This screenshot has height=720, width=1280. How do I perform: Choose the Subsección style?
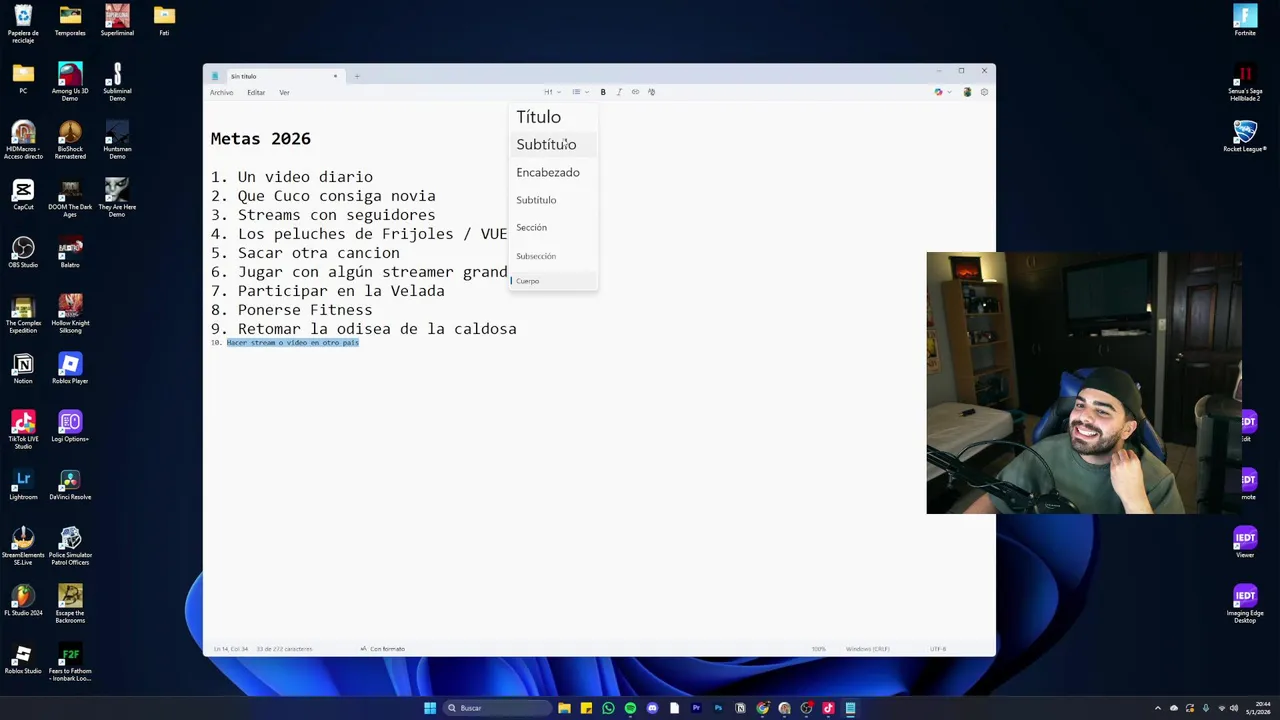pos(553,256)
